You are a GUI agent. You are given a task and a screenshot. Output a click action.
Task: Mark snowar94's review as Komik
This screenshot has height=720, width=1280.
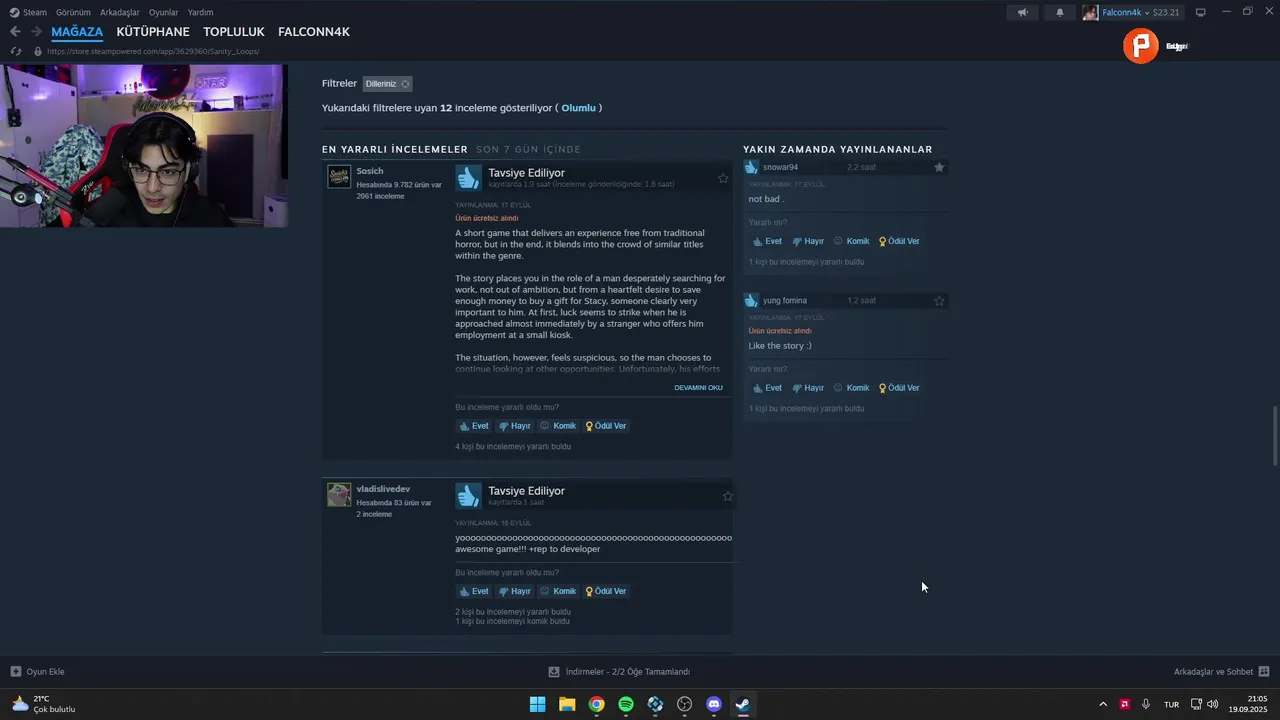[x=851, y=241]
